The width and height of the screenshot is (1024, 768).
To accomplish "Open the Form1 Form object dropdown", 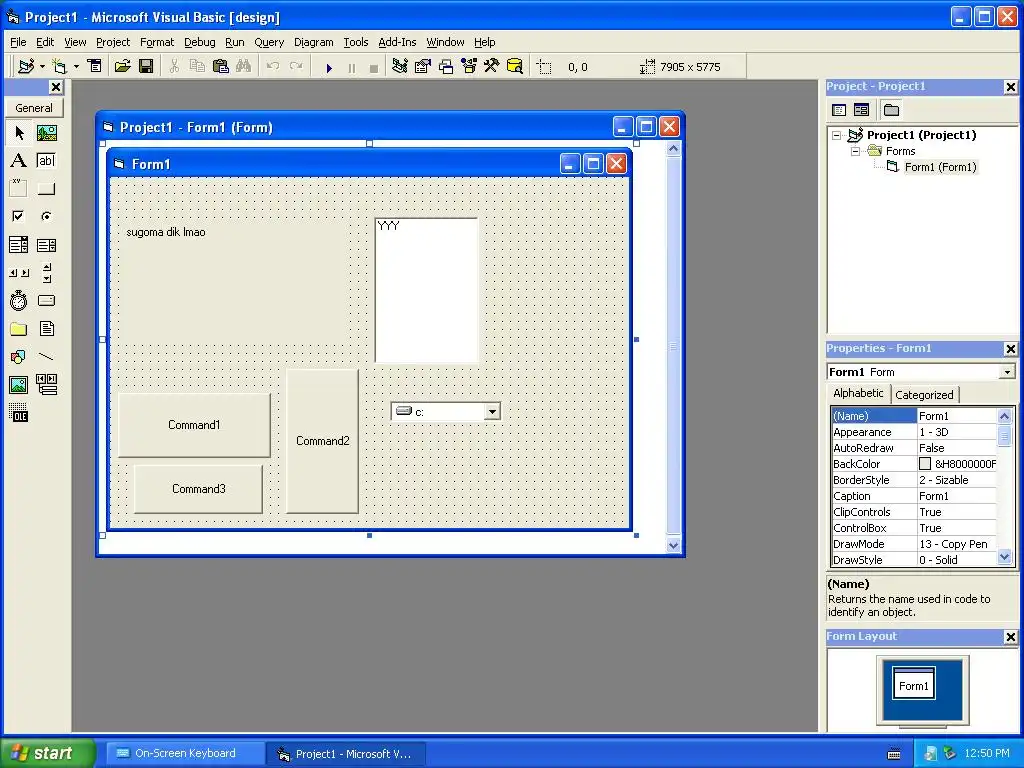I will pos(1008,372).
